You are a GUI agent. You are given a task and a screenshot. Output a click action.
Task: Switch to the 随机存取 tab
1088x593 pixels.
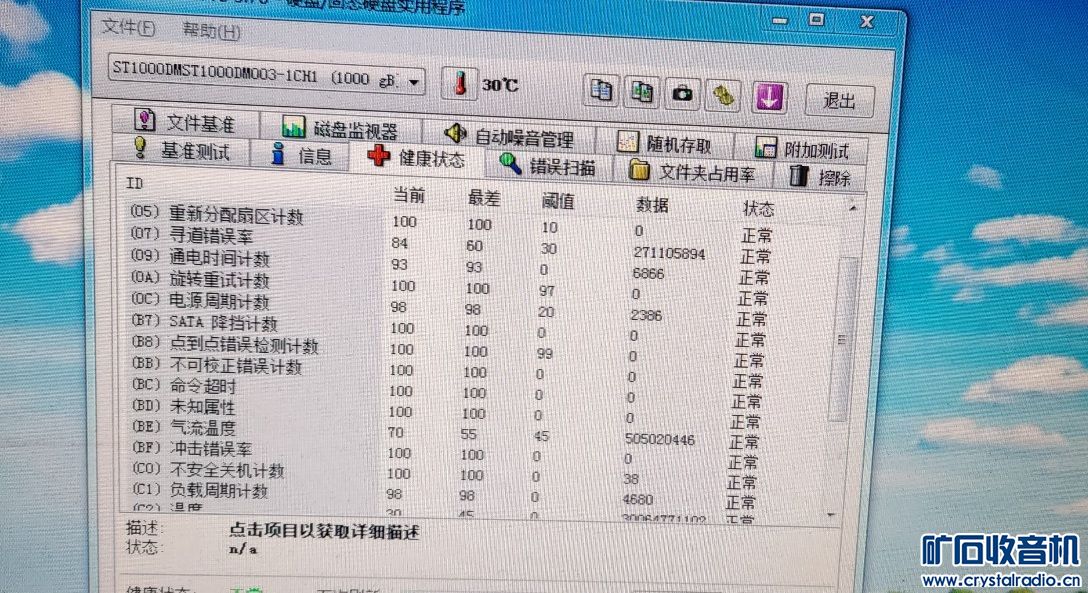coord(665,143)
